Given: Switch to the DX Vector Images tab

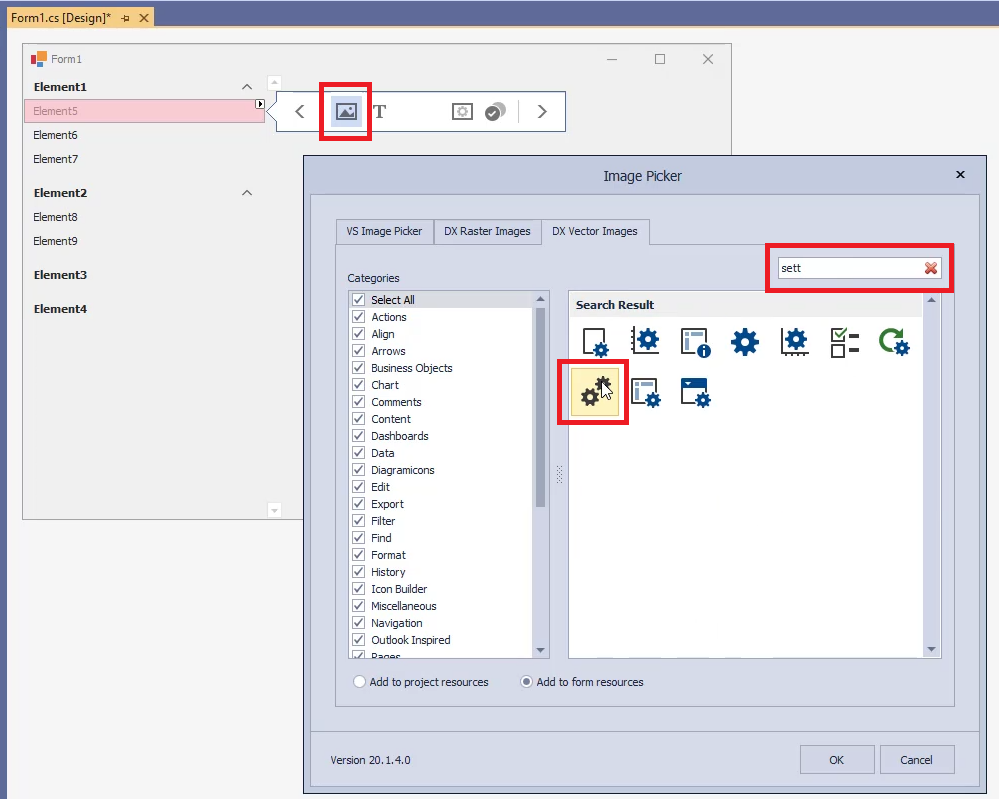Looking at the screenshot, I should point(595,231).
